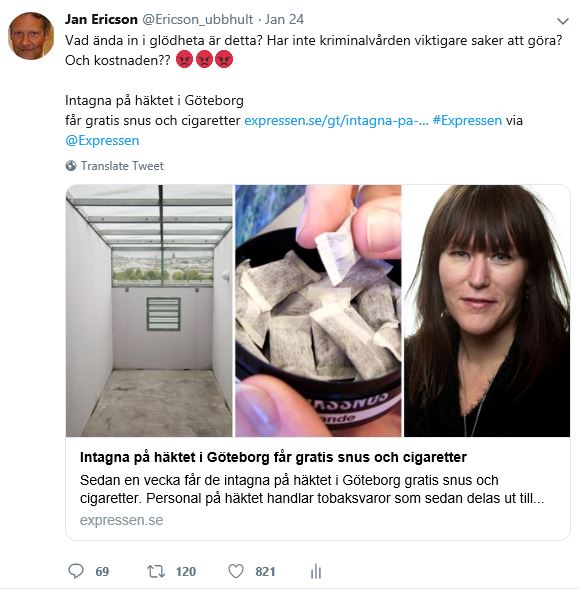This screenshot has width=579, height=589.
Task: Open the @Expressen mention
Action: click(102, 140)
